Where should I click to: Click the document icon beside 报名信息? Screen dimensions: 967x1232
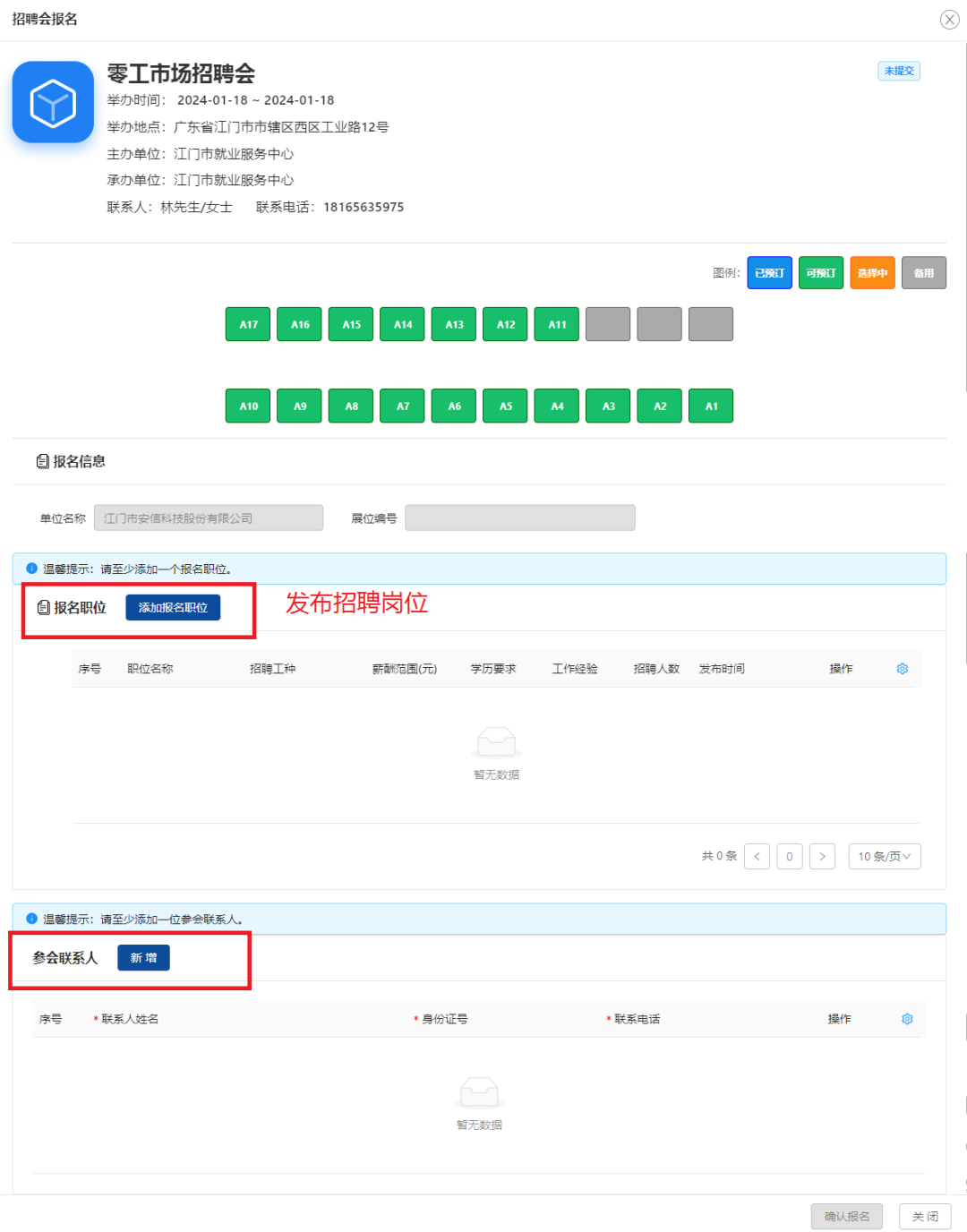click(43, 460)
